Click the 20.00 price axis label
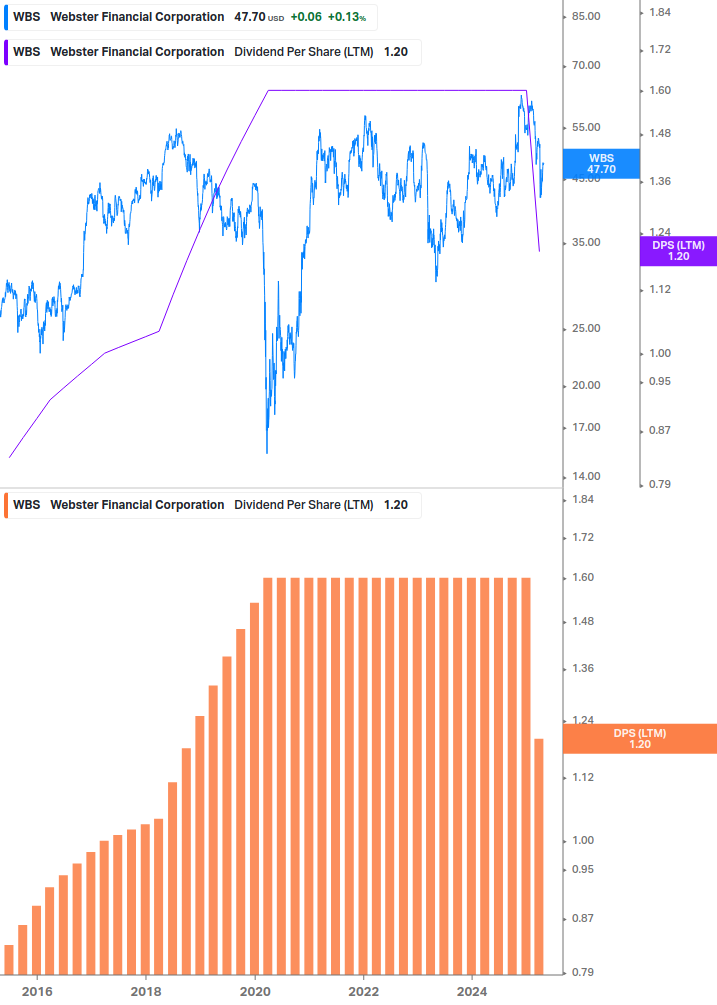This screenshot has width=717, height=1005. 586,385
